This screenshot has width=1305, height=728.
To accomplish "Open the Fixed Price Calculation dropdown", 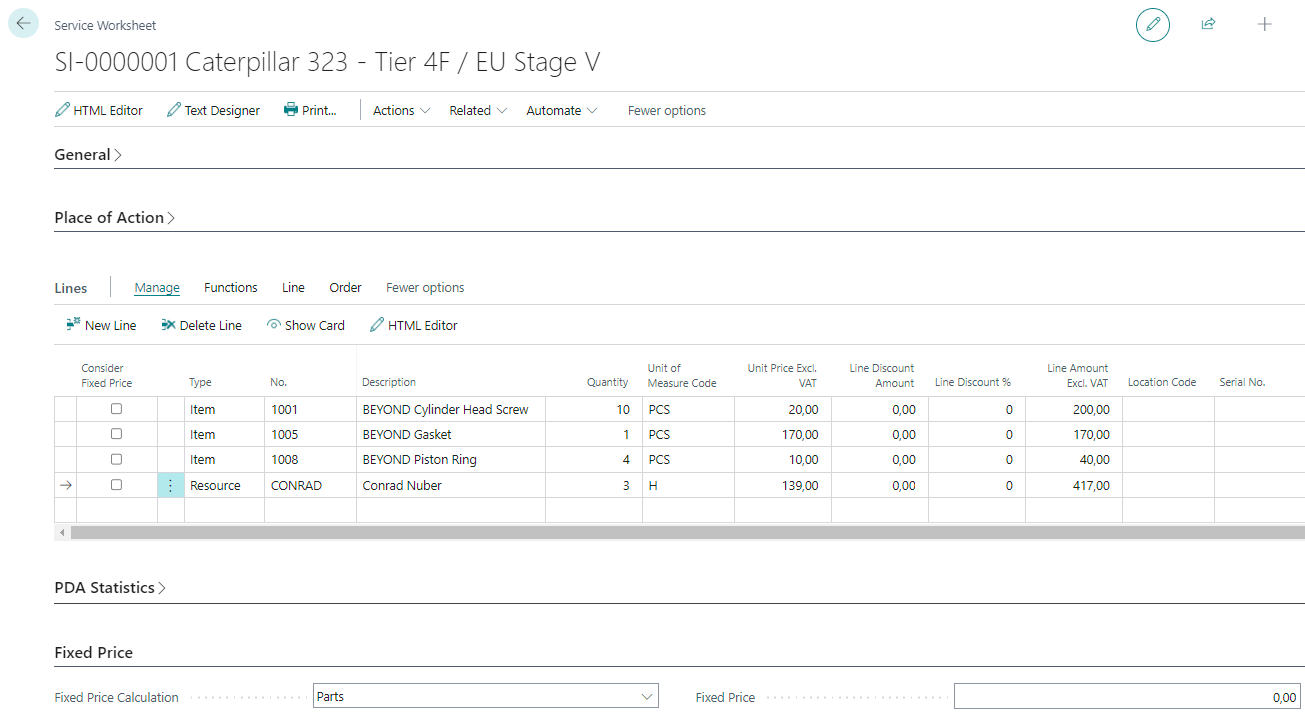I will (485, 696).
